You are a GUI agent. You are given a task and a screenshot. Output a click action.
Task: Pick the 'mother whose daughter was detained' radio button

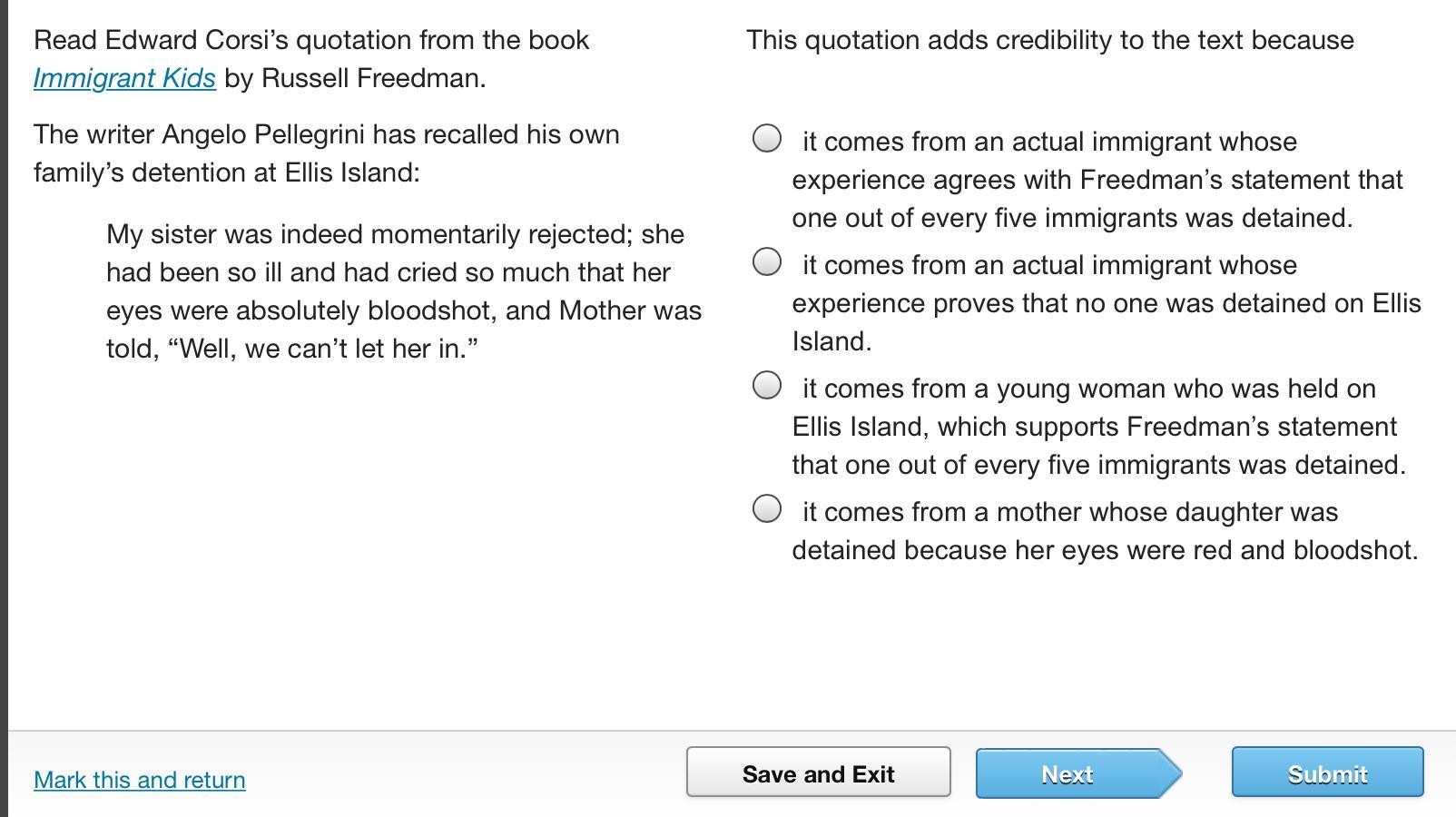[767, 508]
